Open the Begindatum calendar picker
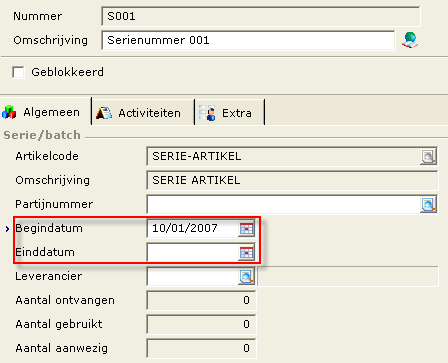This screenshot has height=363, width=448. (x=246, y=228)
